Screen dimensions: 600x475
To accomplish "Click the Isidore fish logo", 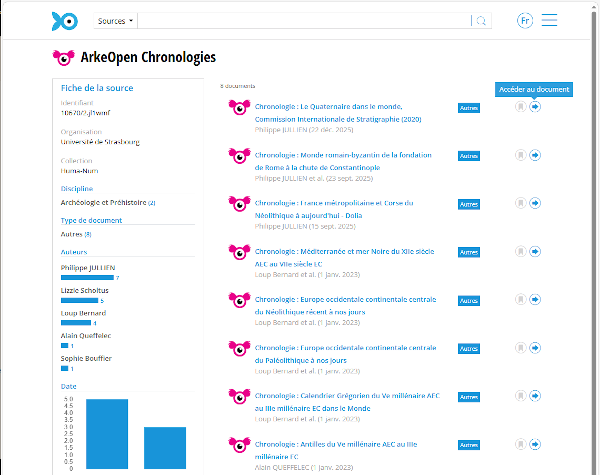I will [65, 21].
